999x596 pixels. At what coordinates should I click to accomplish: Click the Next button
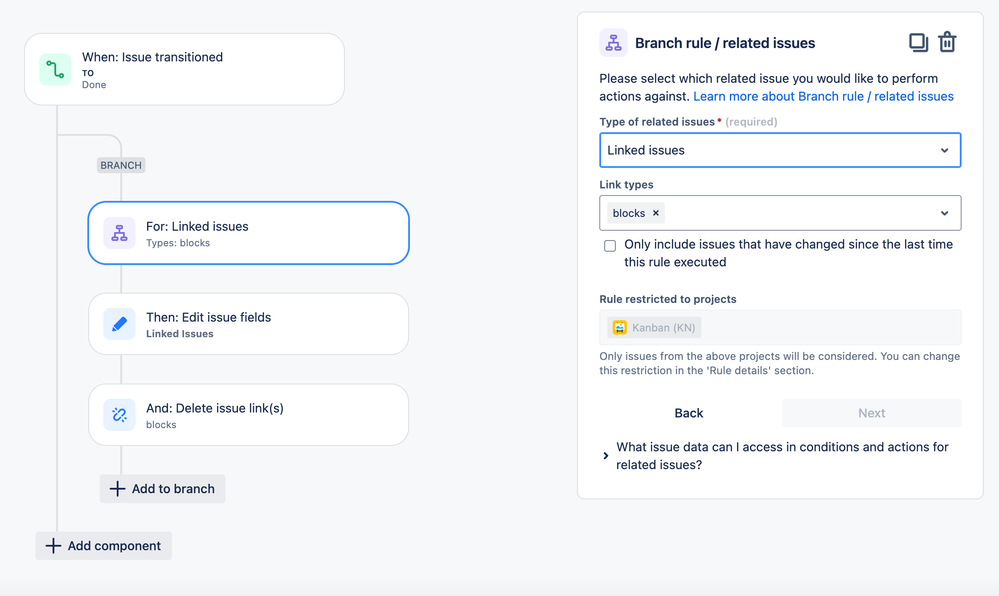(872, 413)
